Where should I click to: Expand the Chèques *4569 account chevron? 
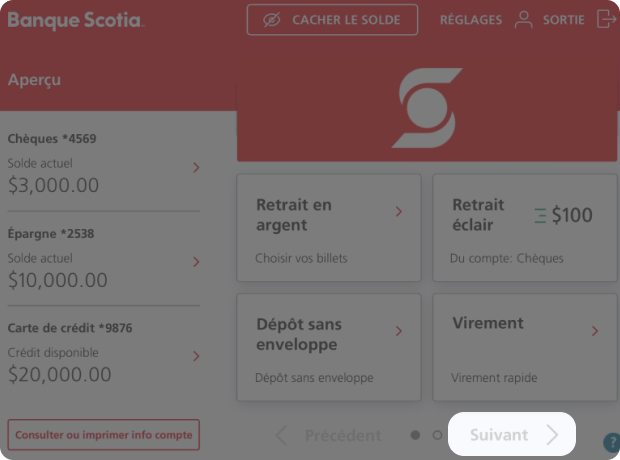[x=196, y=168]
